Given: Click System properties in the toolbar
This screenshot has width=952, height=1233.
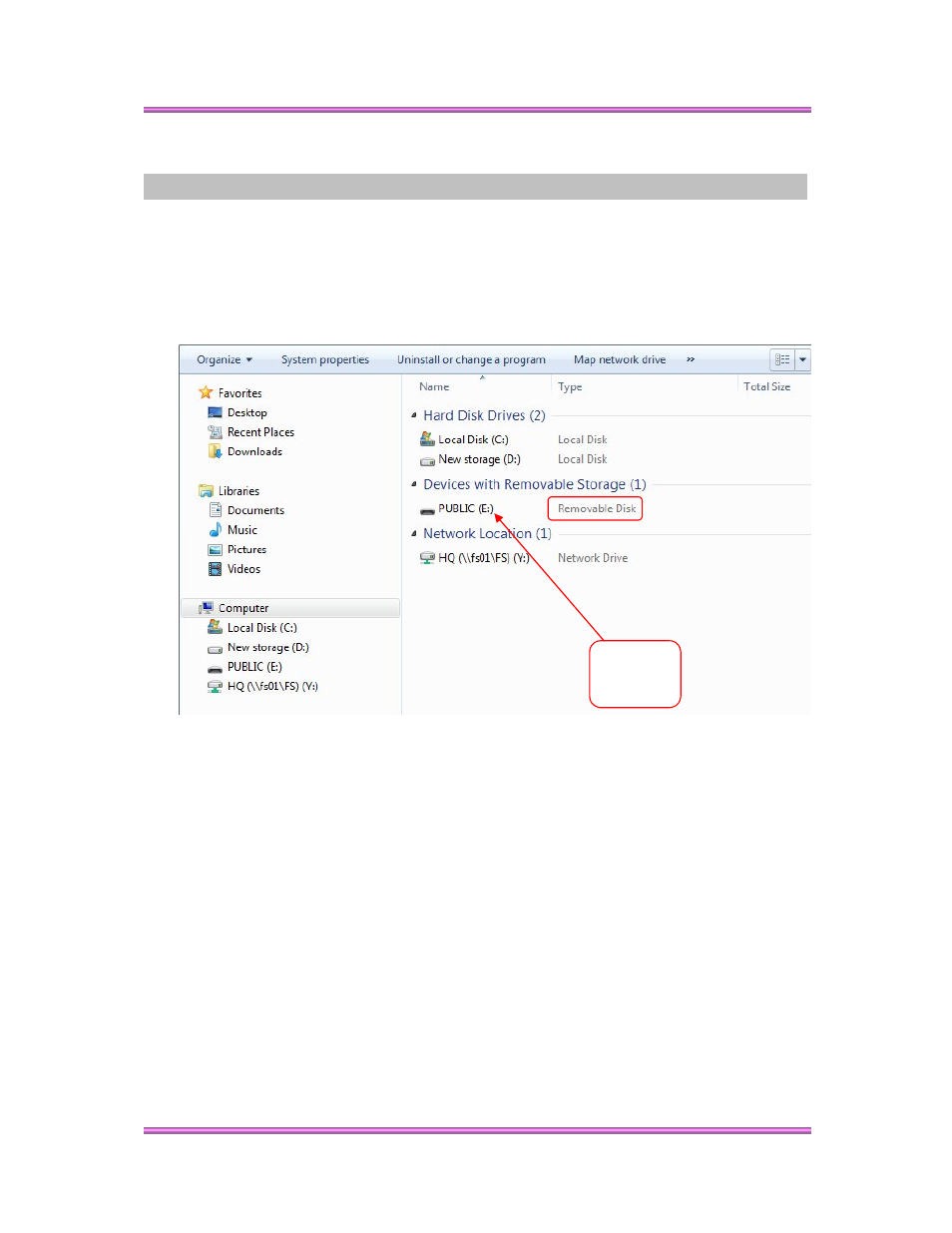Looking at the screenshot, I should (325, 360).
